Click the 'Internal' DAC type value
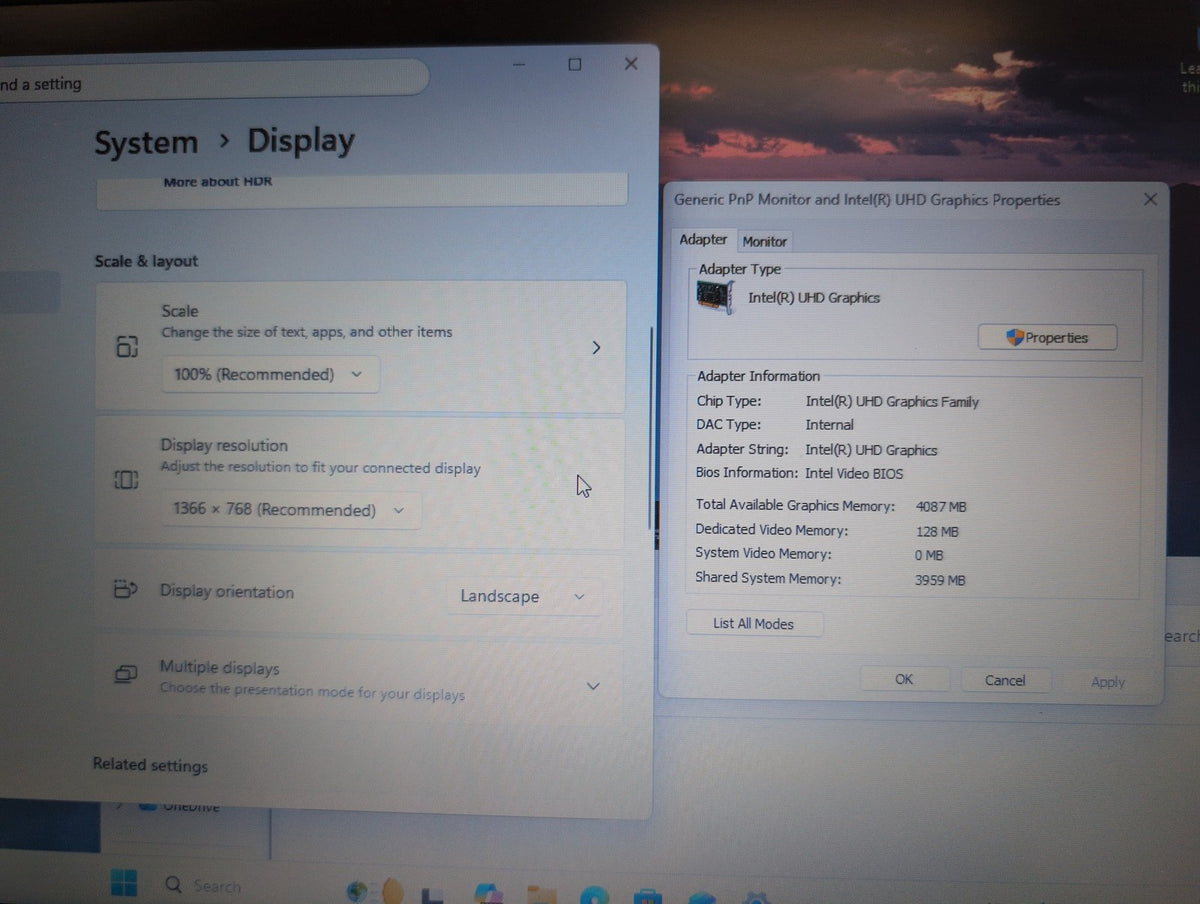Viewport: 1200px width, 904px height. point(829,425)
